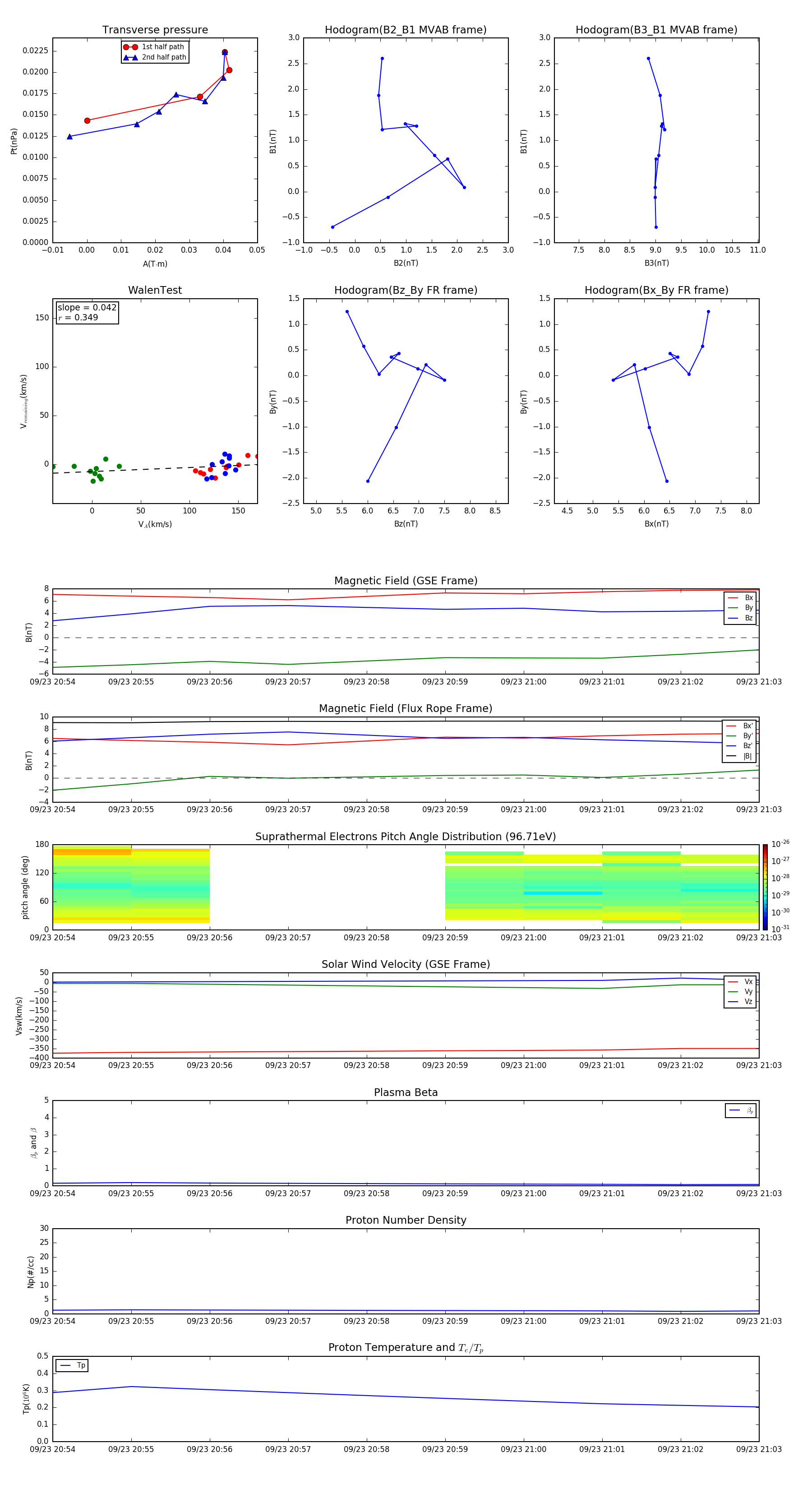Click the "r = 0.349" annotation
Viewport: 812px width, 1489px height.
coord(78,317)
